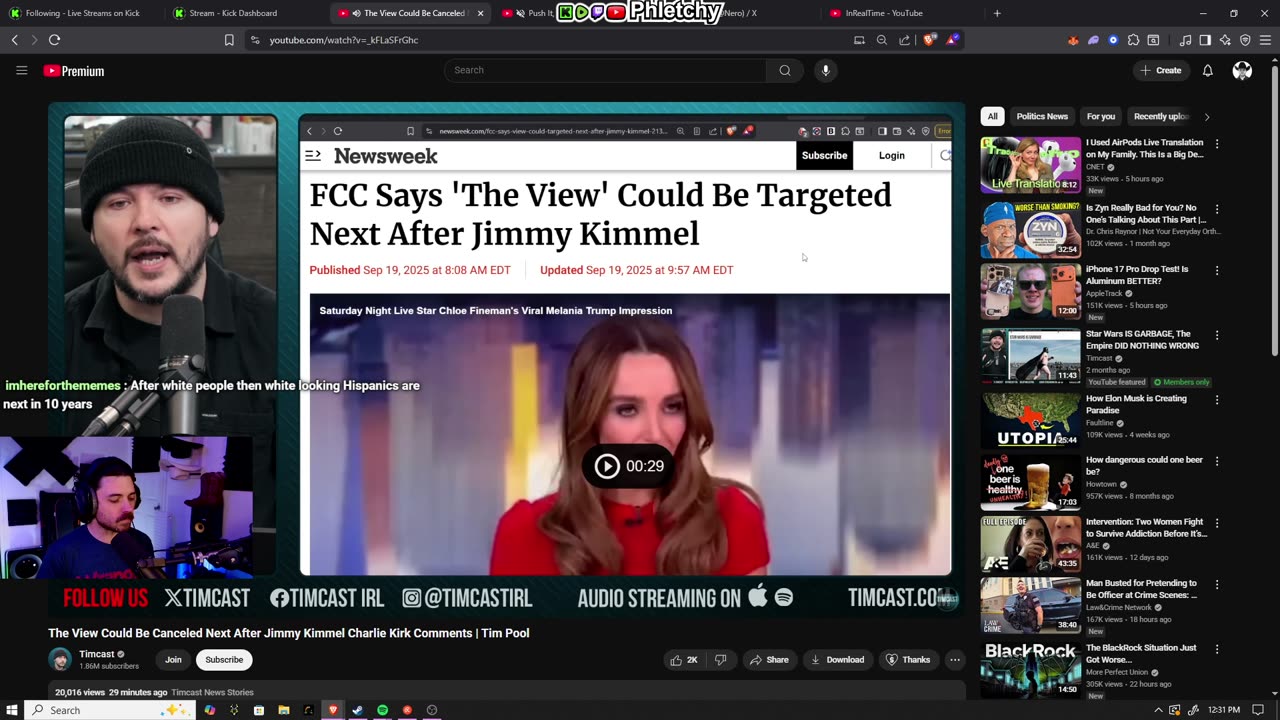
Task: Show hidden system tray icons chevron
Action: pyautogui.click(x=1158, y=710)
